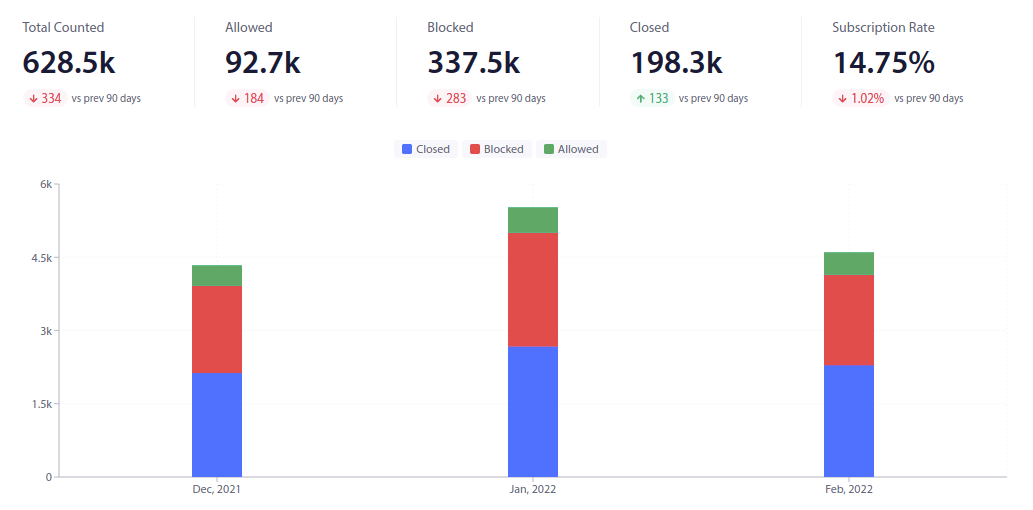This screenshot has height=510, width=1033.
Task: Click the 337.5k Blocked value
Action: pos(473,63)
